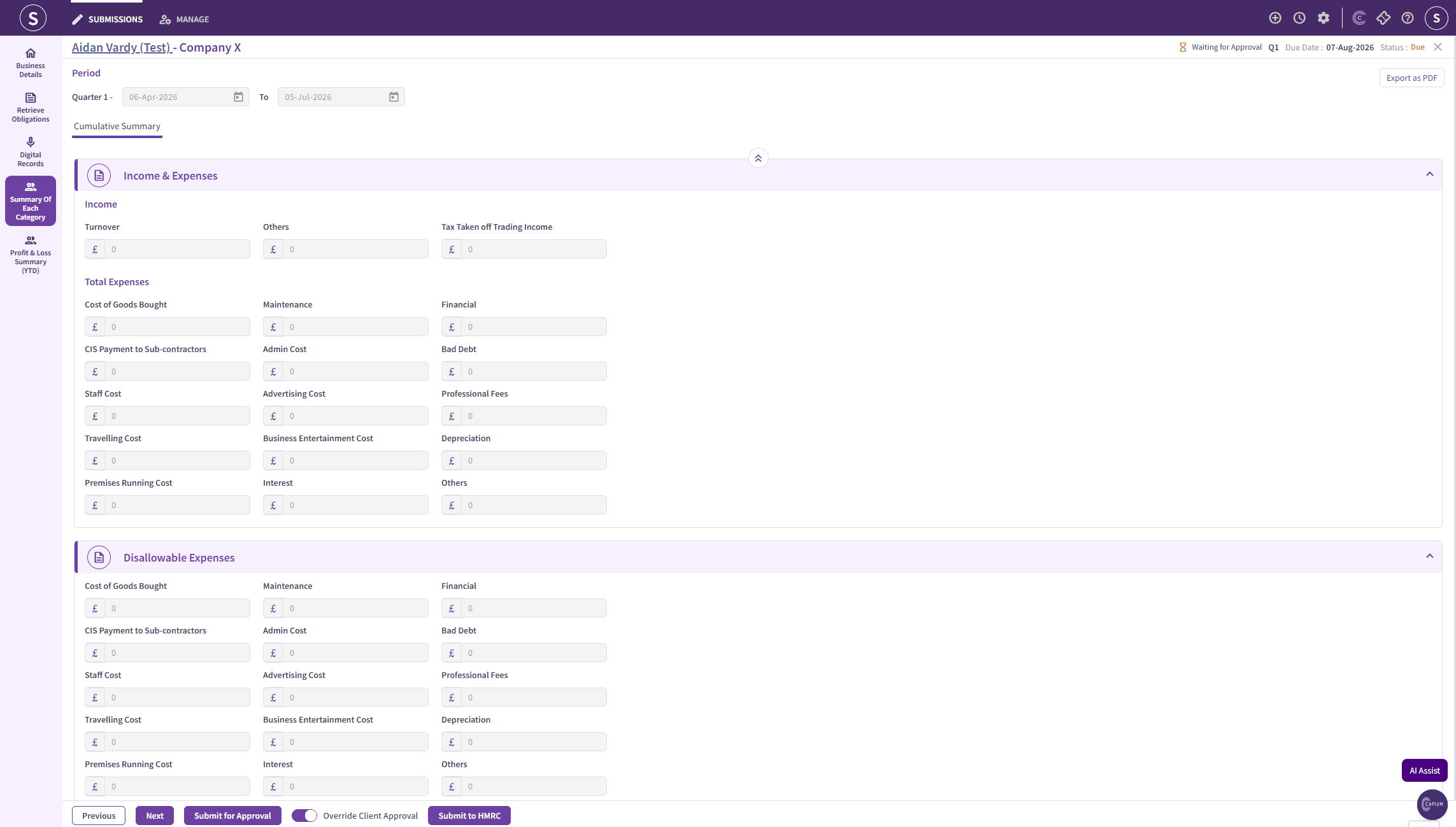Click the Disallowable Expenses document icon

99,557
